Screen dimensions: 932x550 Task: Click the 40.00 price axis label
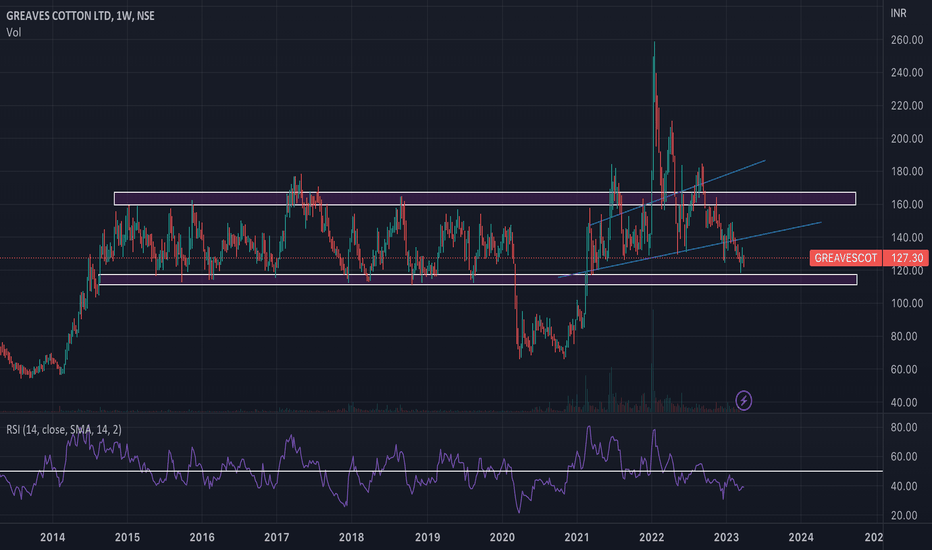point(904,403)
